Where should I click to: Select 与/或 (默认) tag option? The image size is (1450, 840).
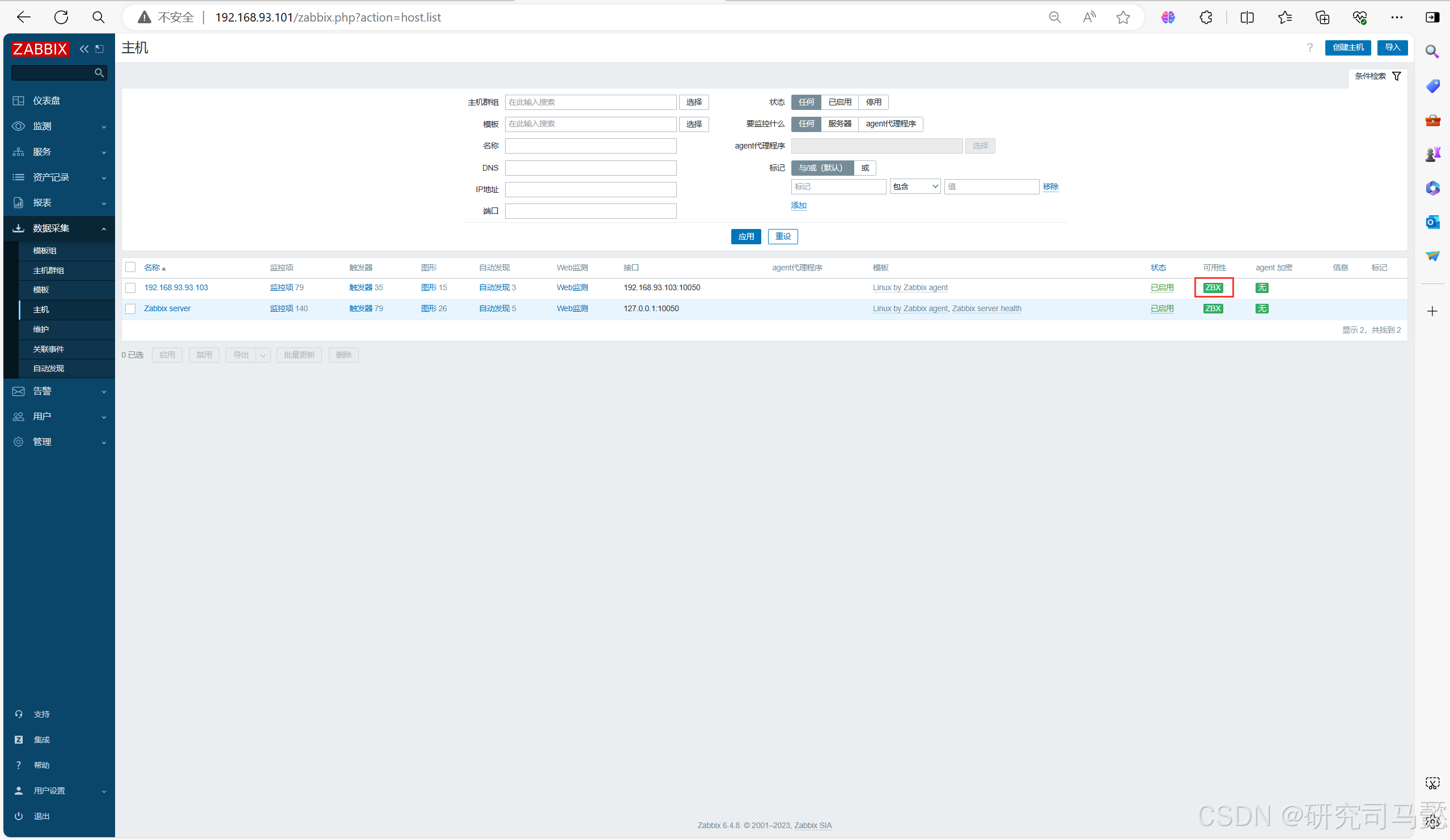point(822,168)
